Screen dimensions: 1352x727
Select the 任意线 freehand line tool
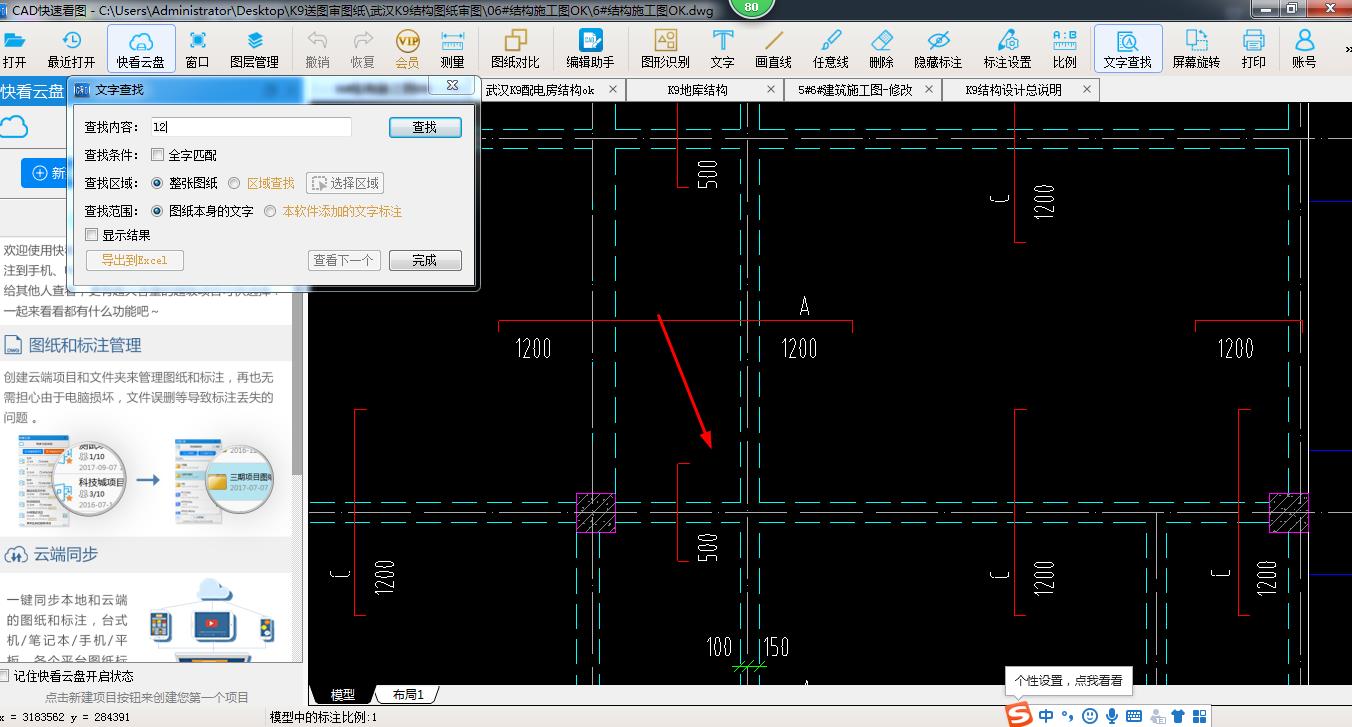tap(831, 49)
